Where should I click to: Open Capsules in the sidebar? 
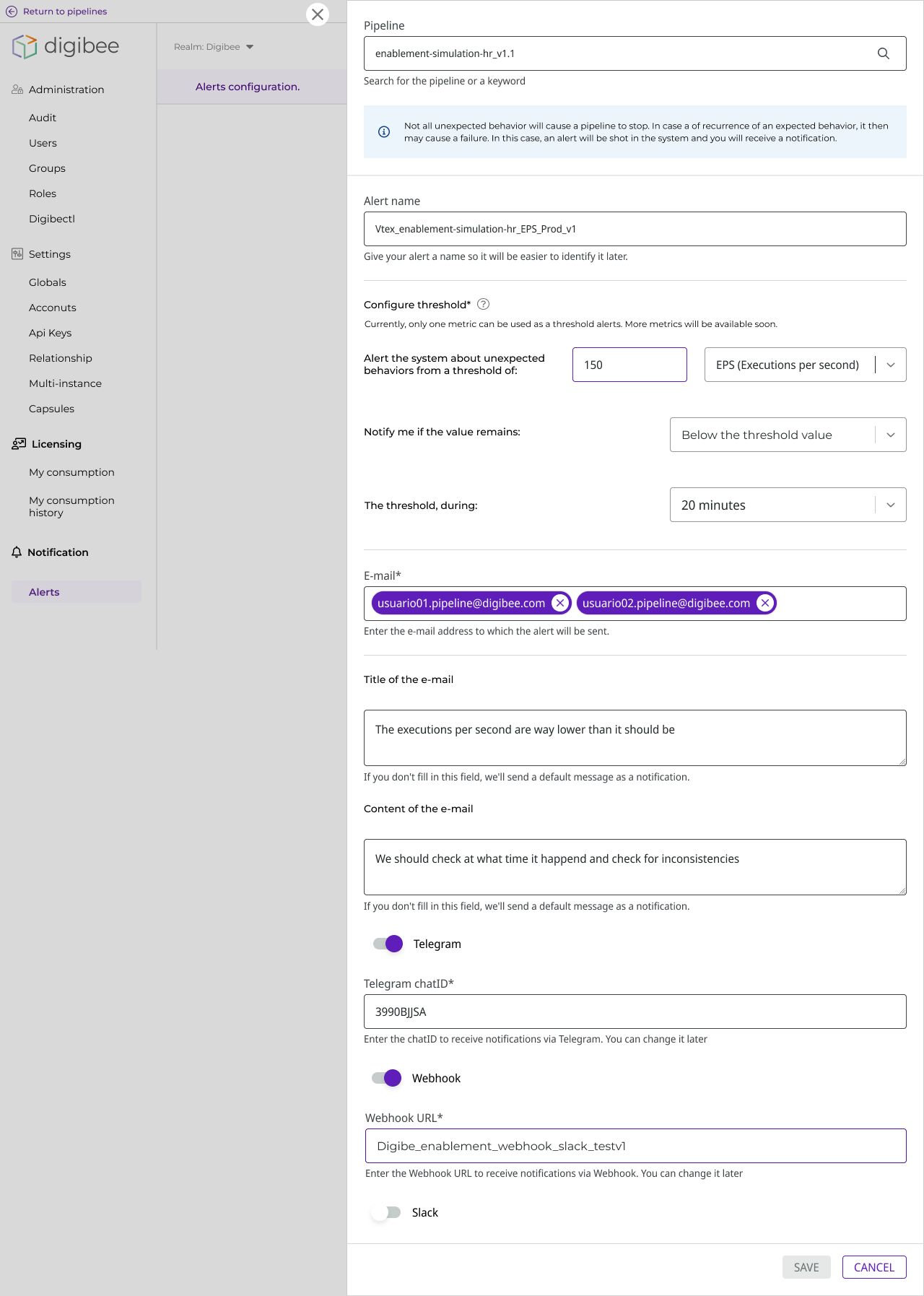tap(51, 409)
